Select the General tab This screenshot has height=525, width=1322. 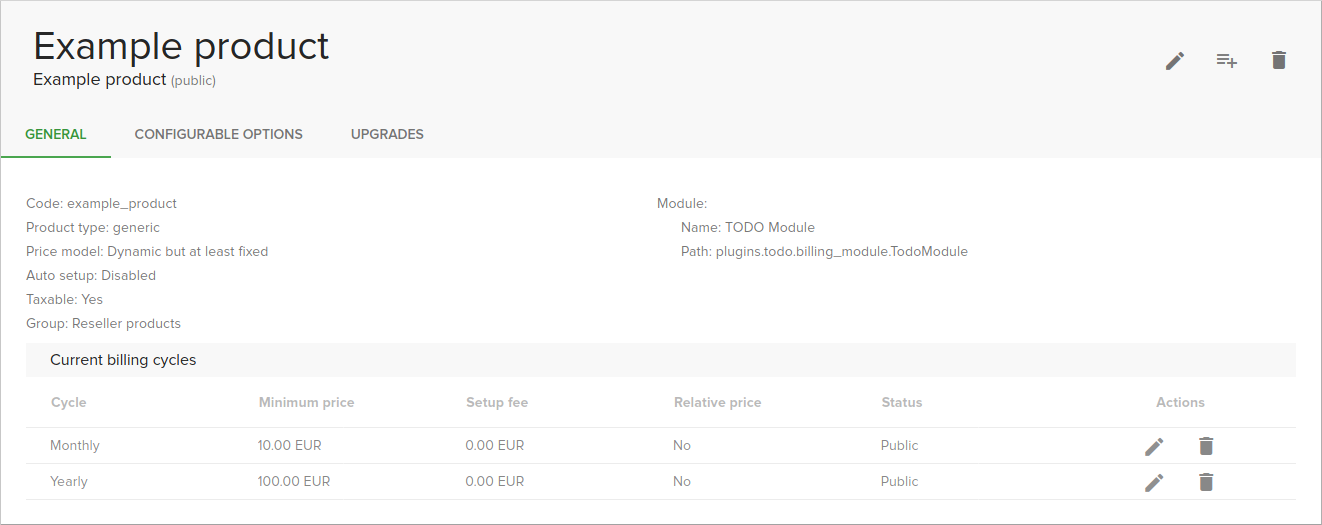click(x=56, y=134)
